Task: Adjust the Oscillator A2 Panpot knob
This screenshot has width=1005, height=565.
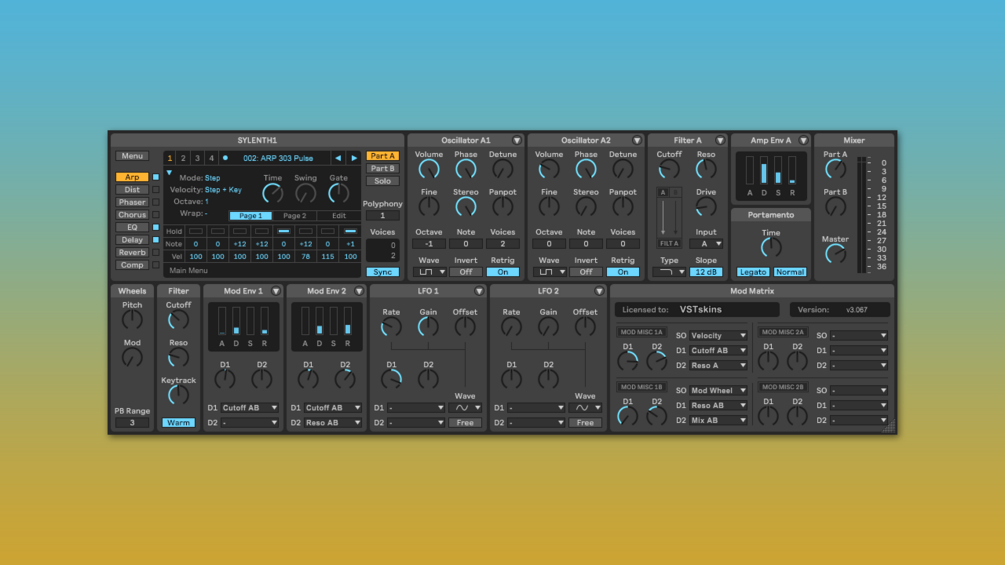Action: pyautogui.click(x=622, y=207)
